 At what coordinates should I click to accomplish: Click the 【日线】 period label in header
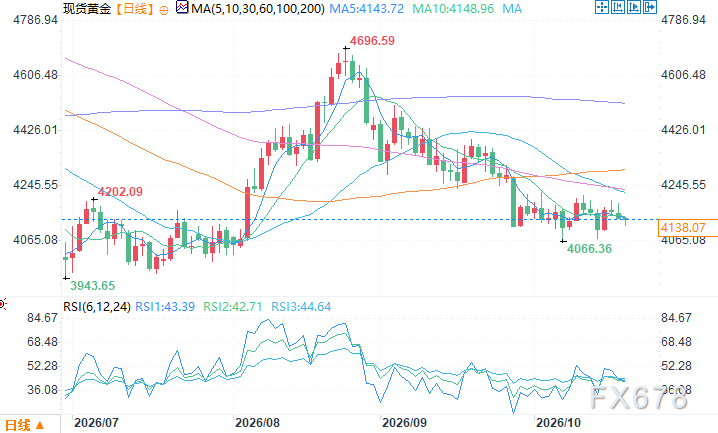135,8
